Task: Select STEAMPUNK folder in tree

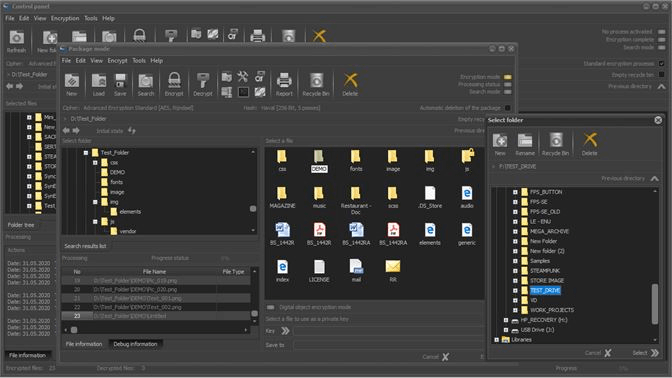Action: pos(545,271)
